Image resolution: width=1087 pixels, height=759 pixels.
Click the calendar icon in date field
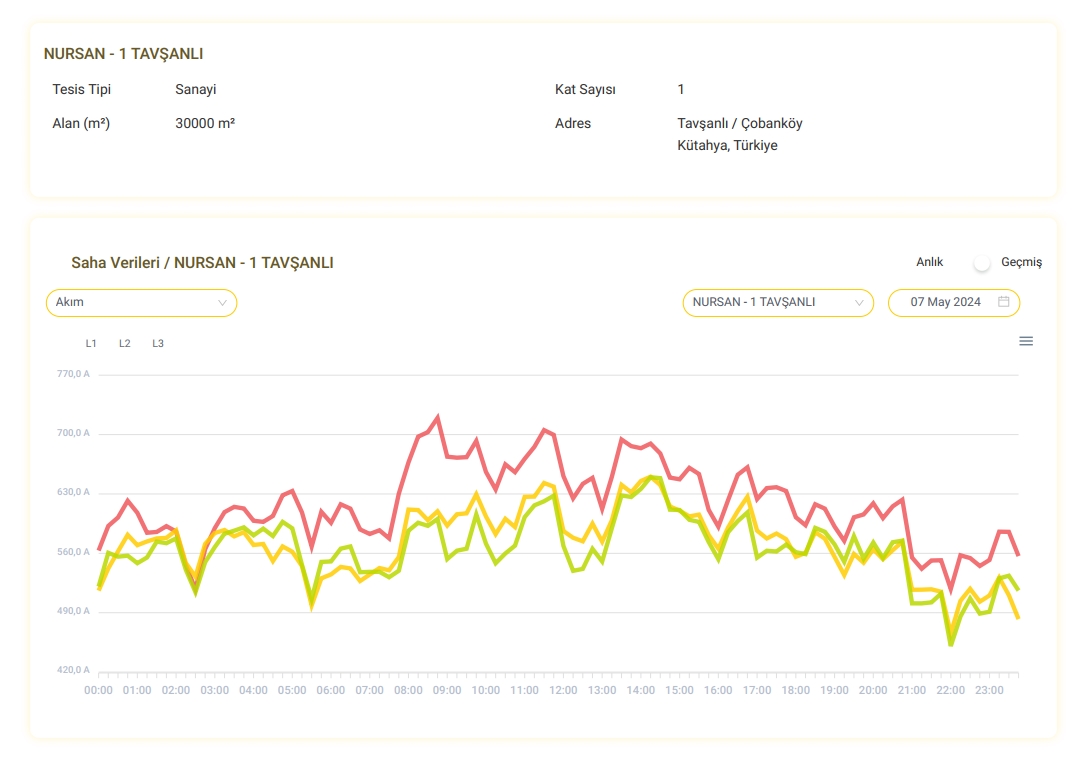pos(1004,302)
